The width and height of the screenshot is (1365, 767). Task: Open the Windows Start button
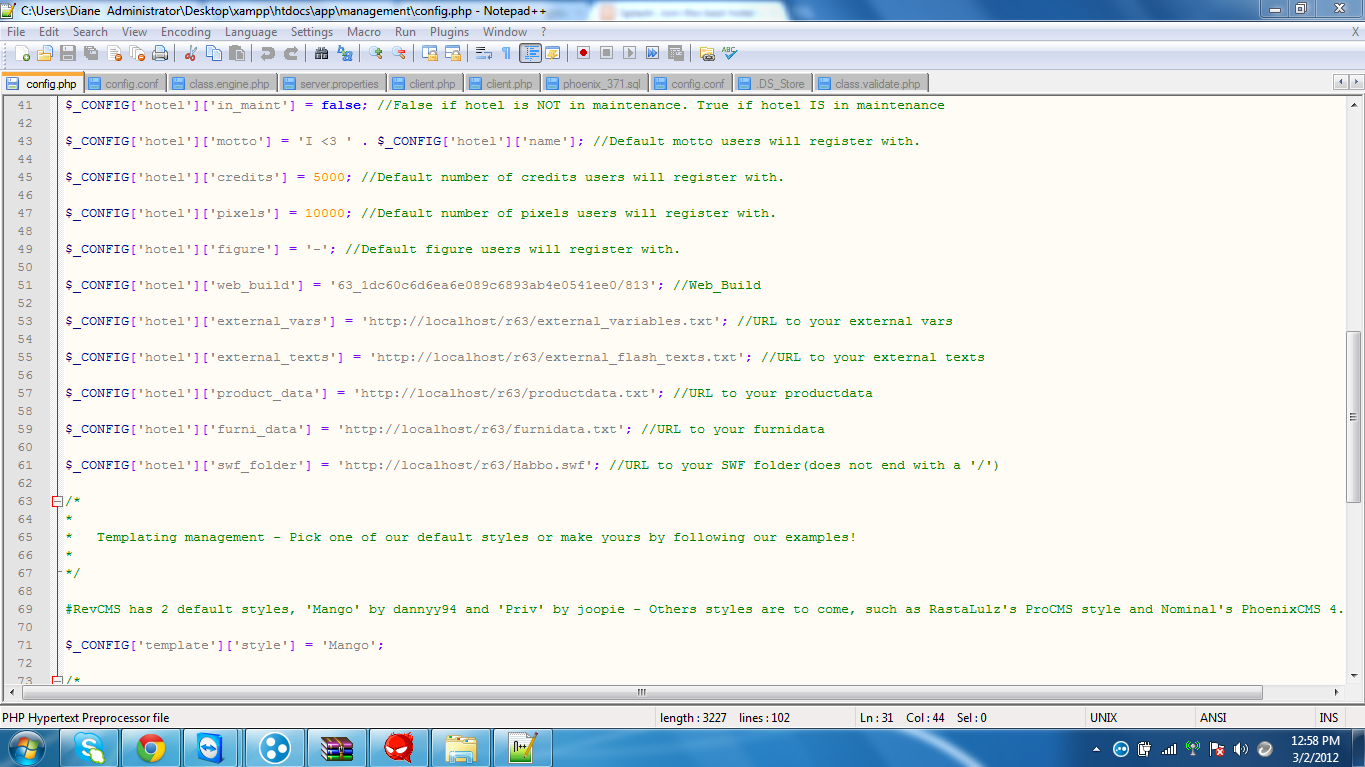(x=26, y=748)
